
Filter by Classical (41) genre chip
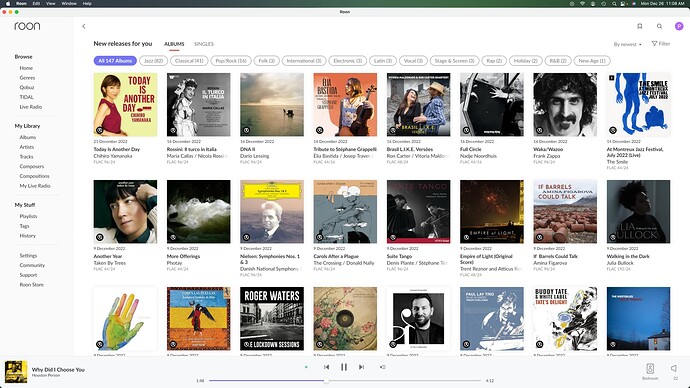[189, 61]
